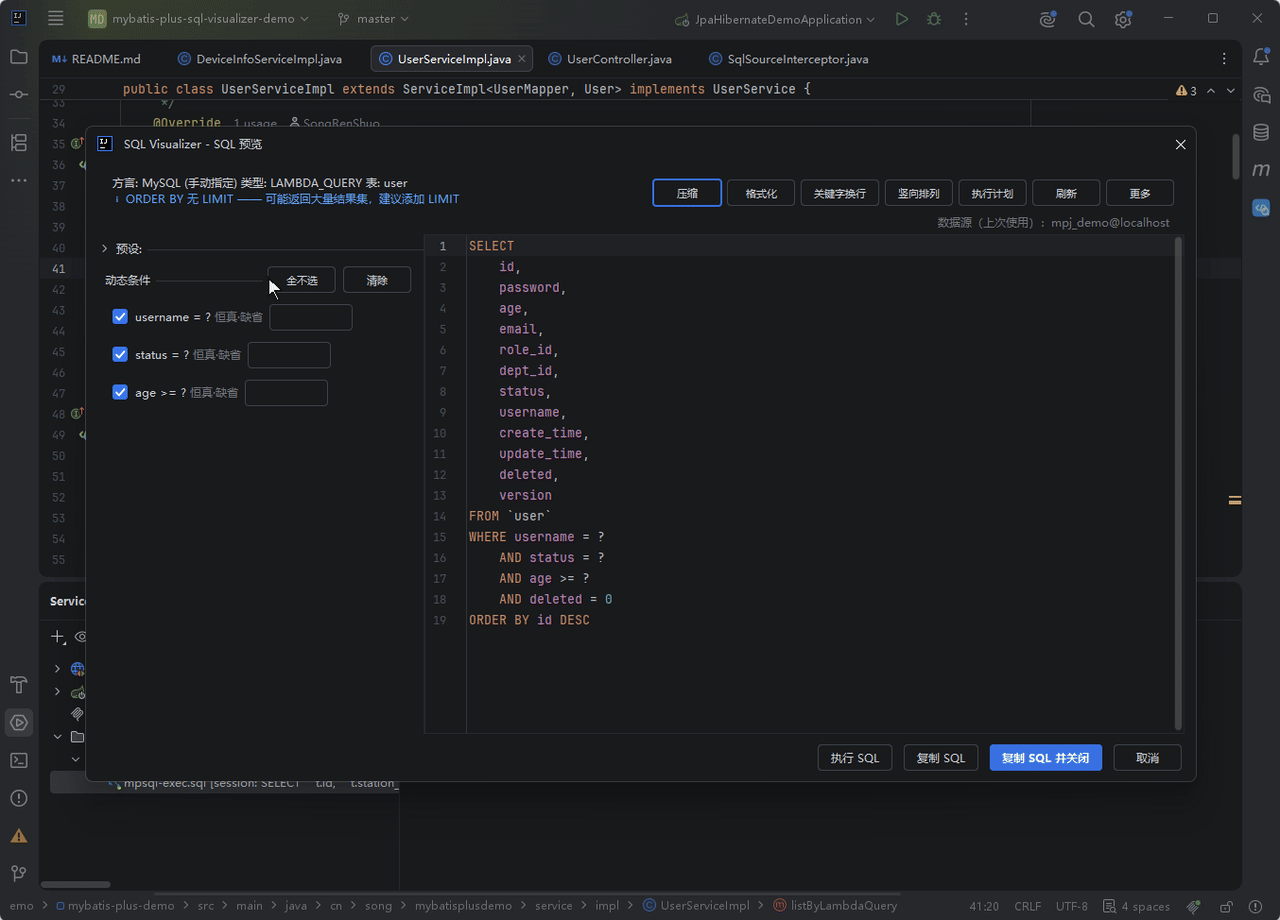Click the 执行 SQL button

click(x=855, y=758)
